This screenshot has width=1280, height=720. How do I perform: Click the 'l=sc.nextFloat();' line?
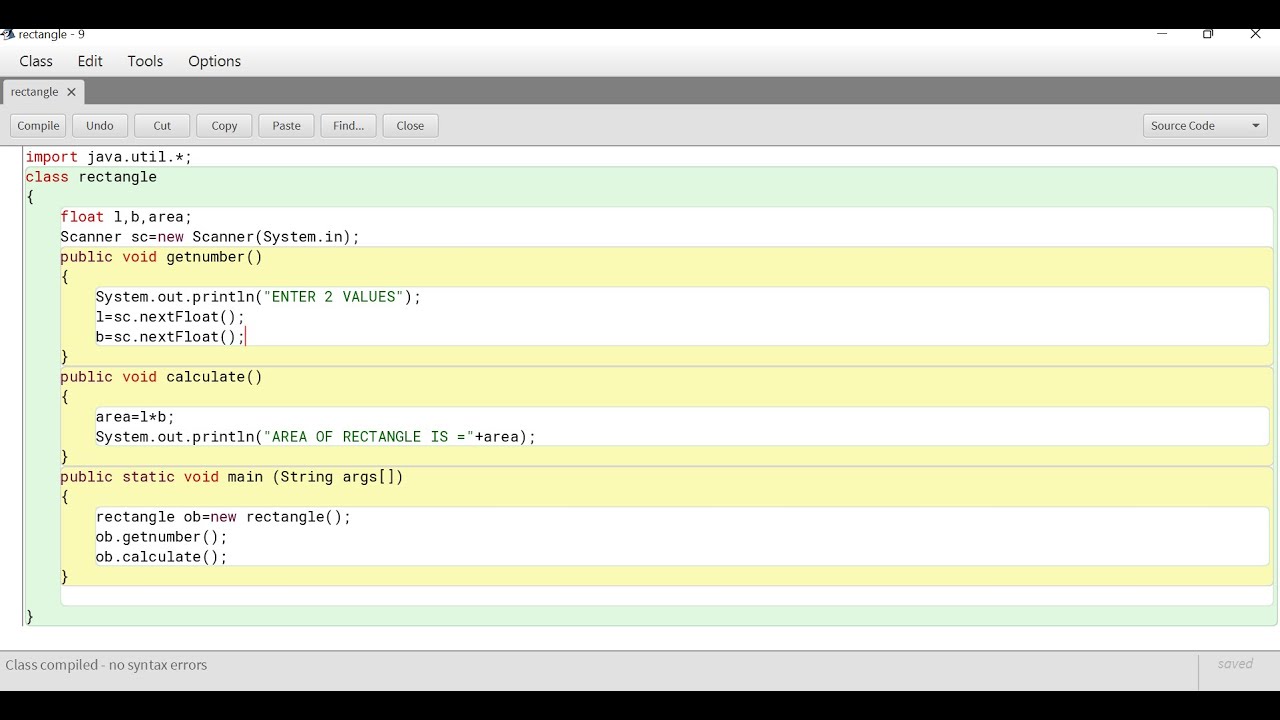tap(170, 317)
